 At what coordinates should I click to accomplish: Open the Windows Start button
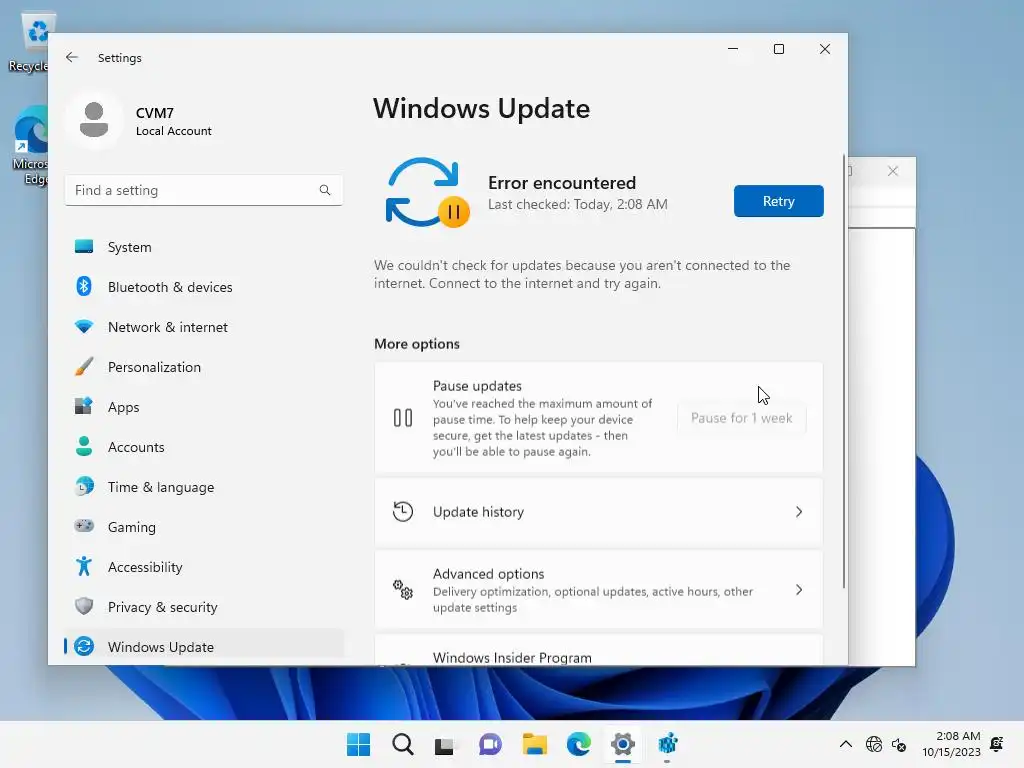(x=359, y=744)
